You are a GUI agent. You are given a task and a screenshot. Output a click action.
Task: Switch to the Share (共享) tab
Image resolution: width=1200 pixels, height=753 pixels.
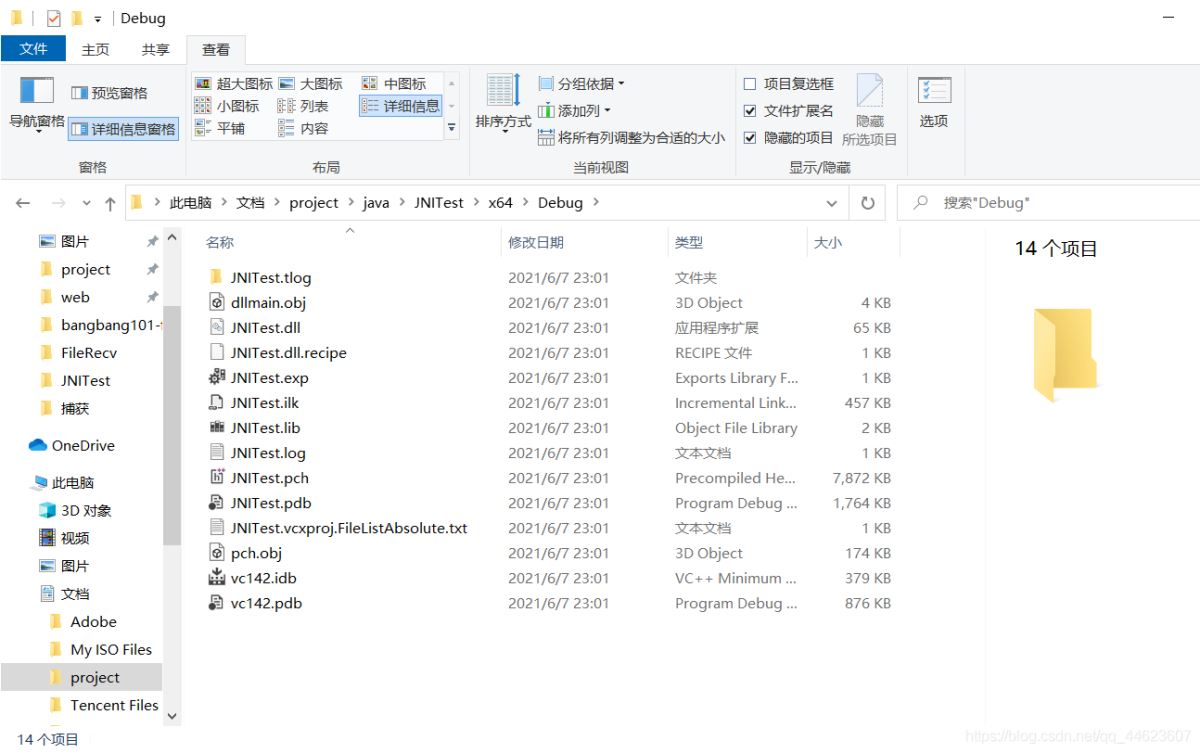pyautogui.click(x=155, y=49)
